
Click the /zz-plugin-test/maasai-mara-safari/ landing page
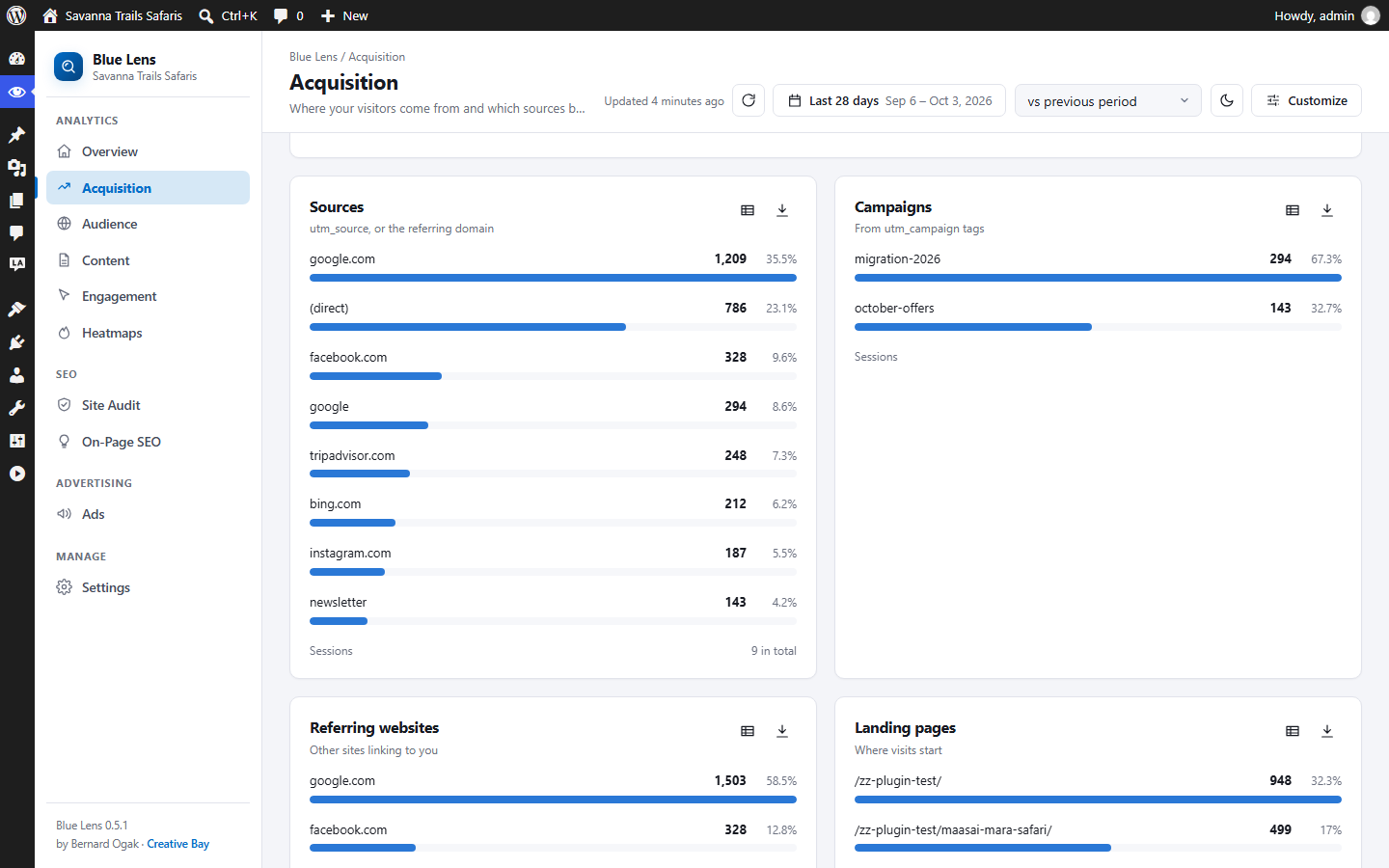click(1098, 836)
